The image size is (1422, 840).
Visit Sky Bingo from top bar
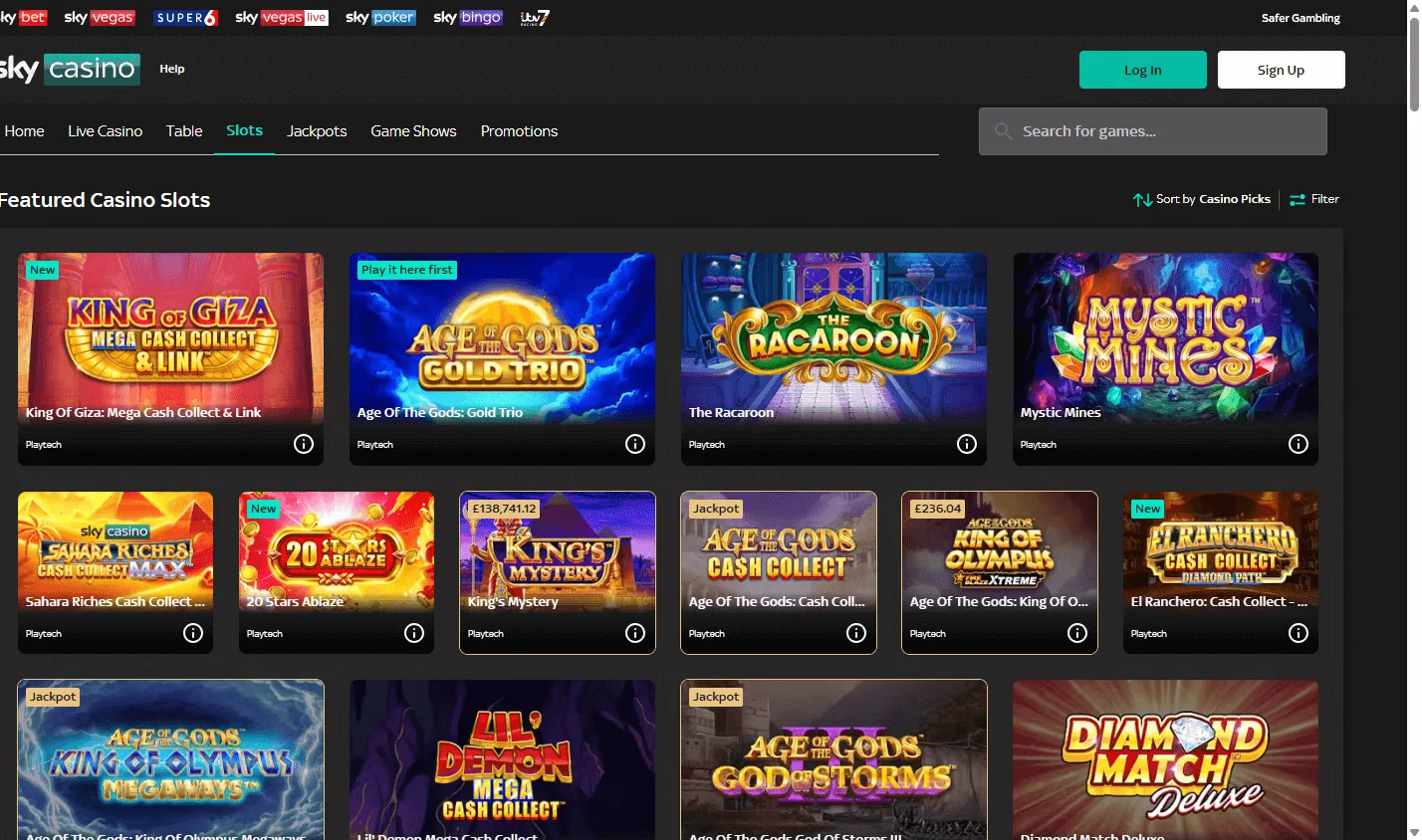coord(468,18)
